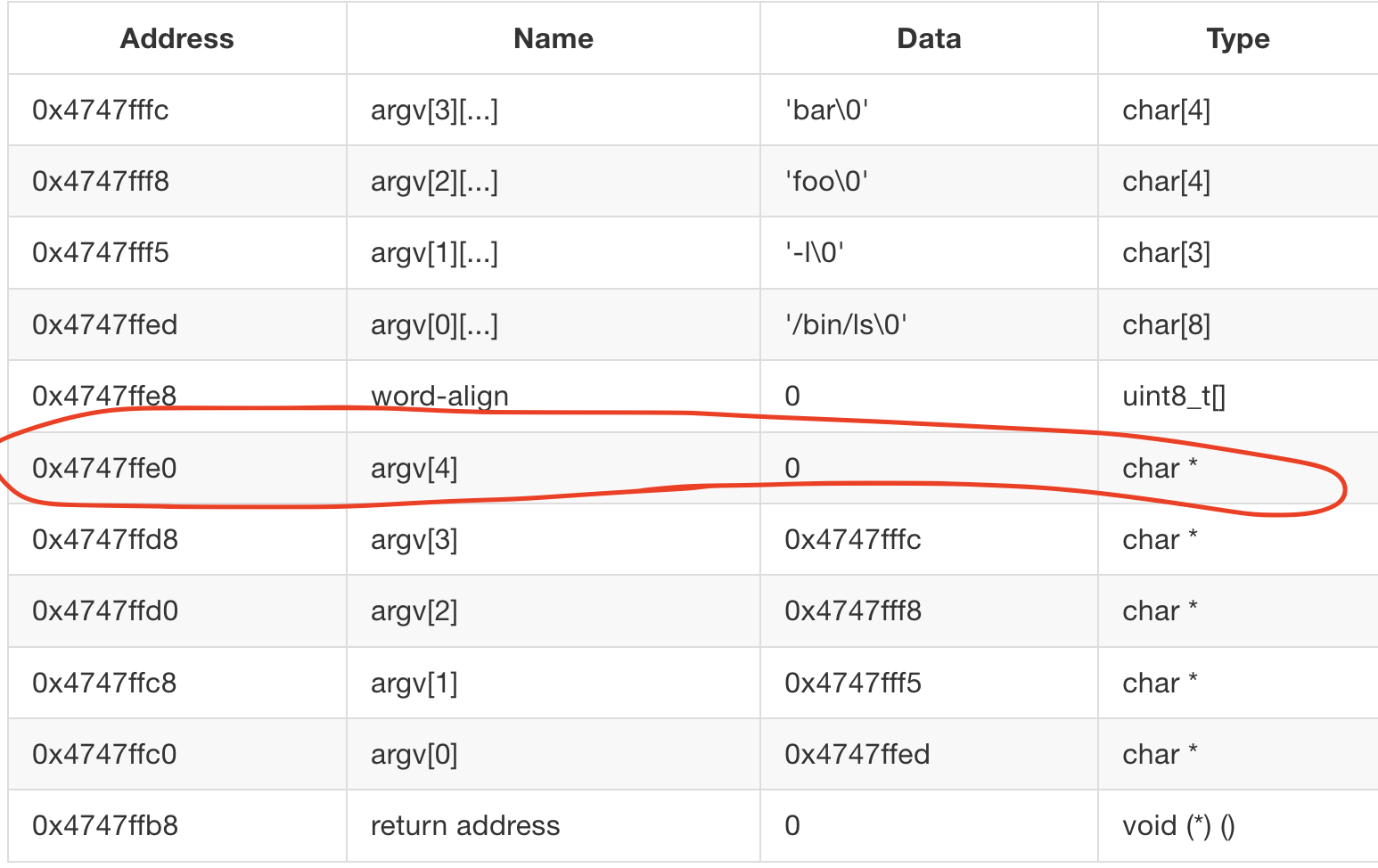
Task: Click the '/bin/ls\0' data value
Action: [x=845, y=324]
